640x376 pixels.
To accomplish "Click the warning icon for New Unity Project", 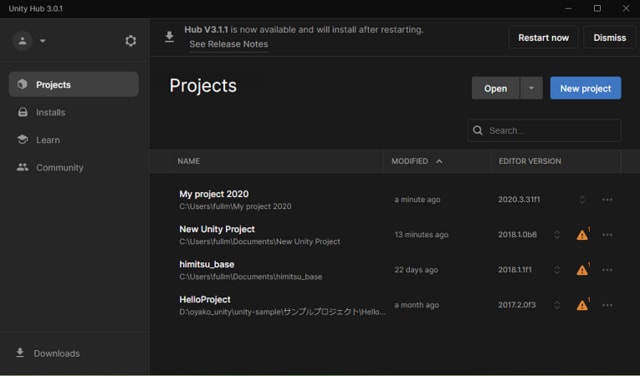I will 582,235.
